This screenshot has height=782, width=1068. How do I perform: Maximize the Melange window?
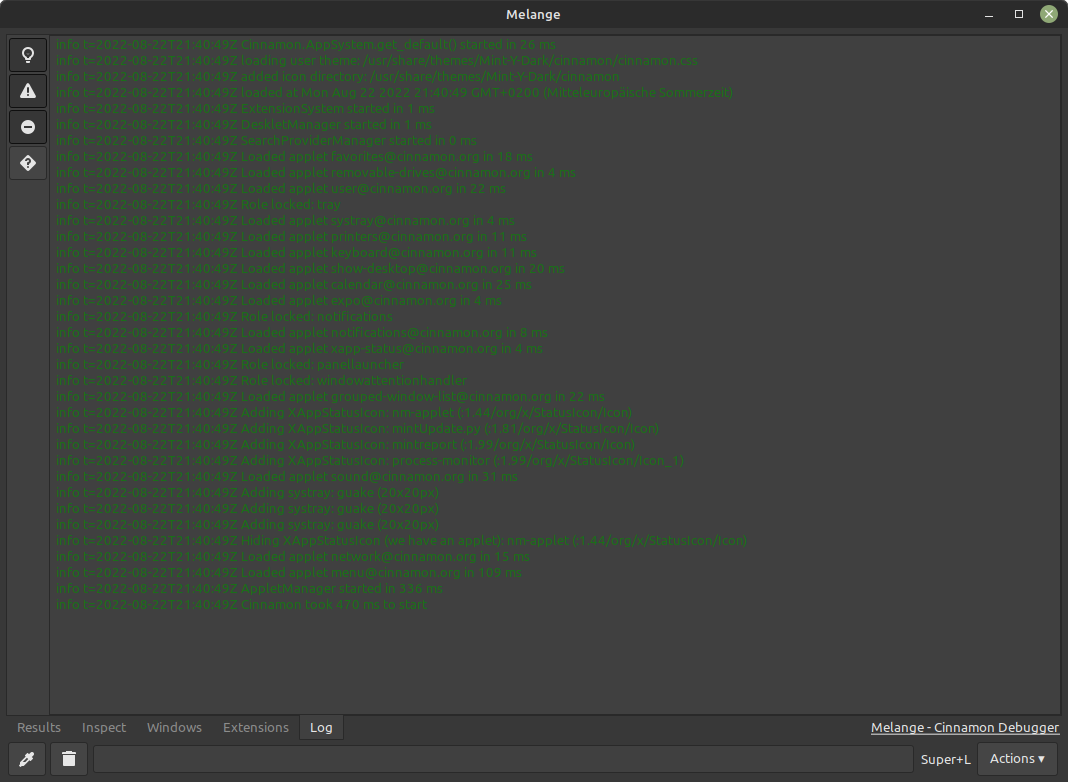1019,14
